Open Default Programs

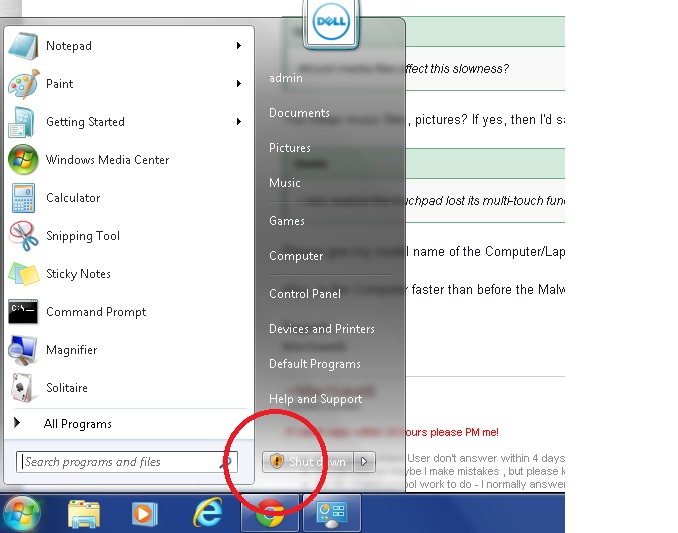click(x=315, y=364)
